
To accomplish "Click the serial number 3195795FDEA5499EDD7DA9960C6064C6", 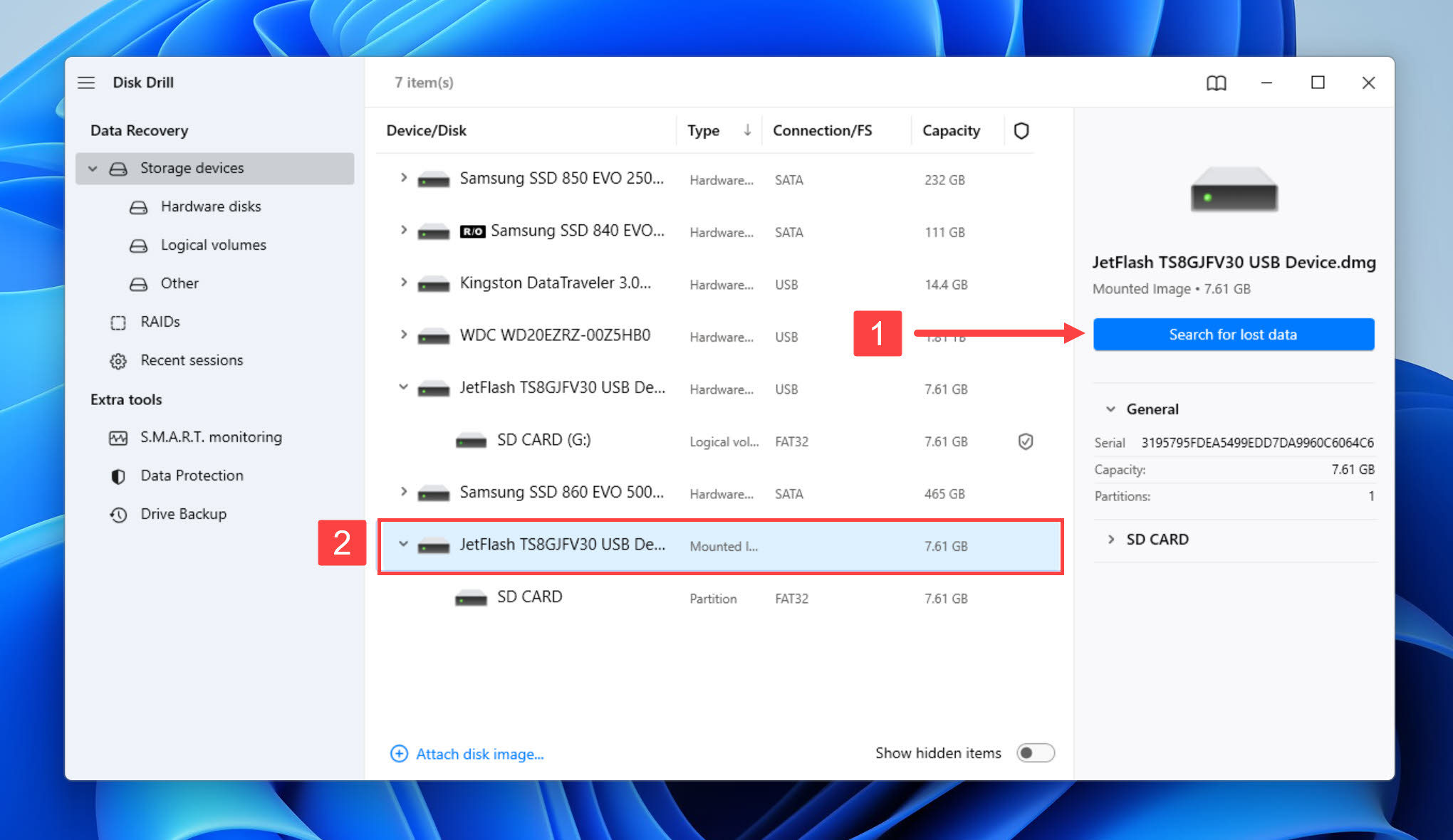I will (1257, 443).
